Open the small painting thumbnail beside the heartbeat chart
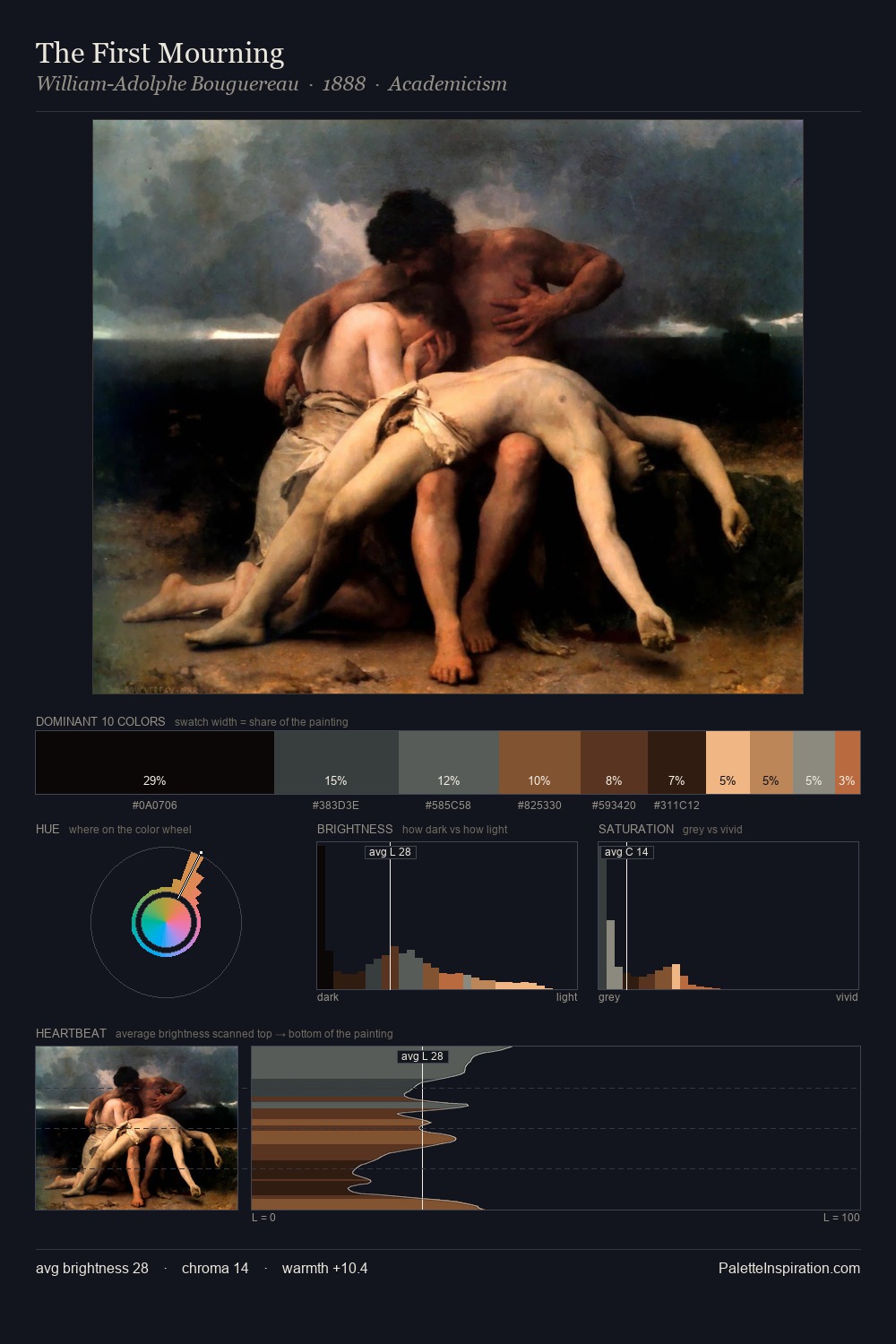 [137, 1128]
